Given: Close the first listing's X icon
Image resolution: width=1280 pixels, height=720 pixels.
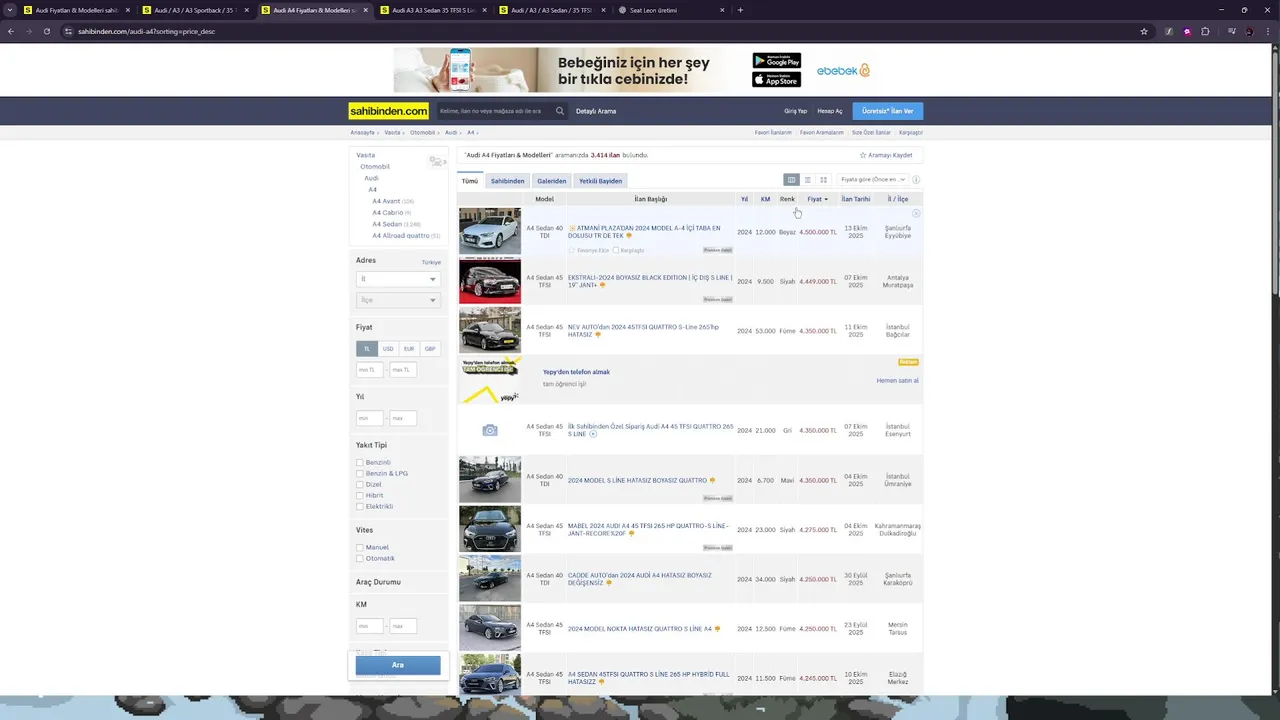Looking at the screenshot, I should 916,214.
